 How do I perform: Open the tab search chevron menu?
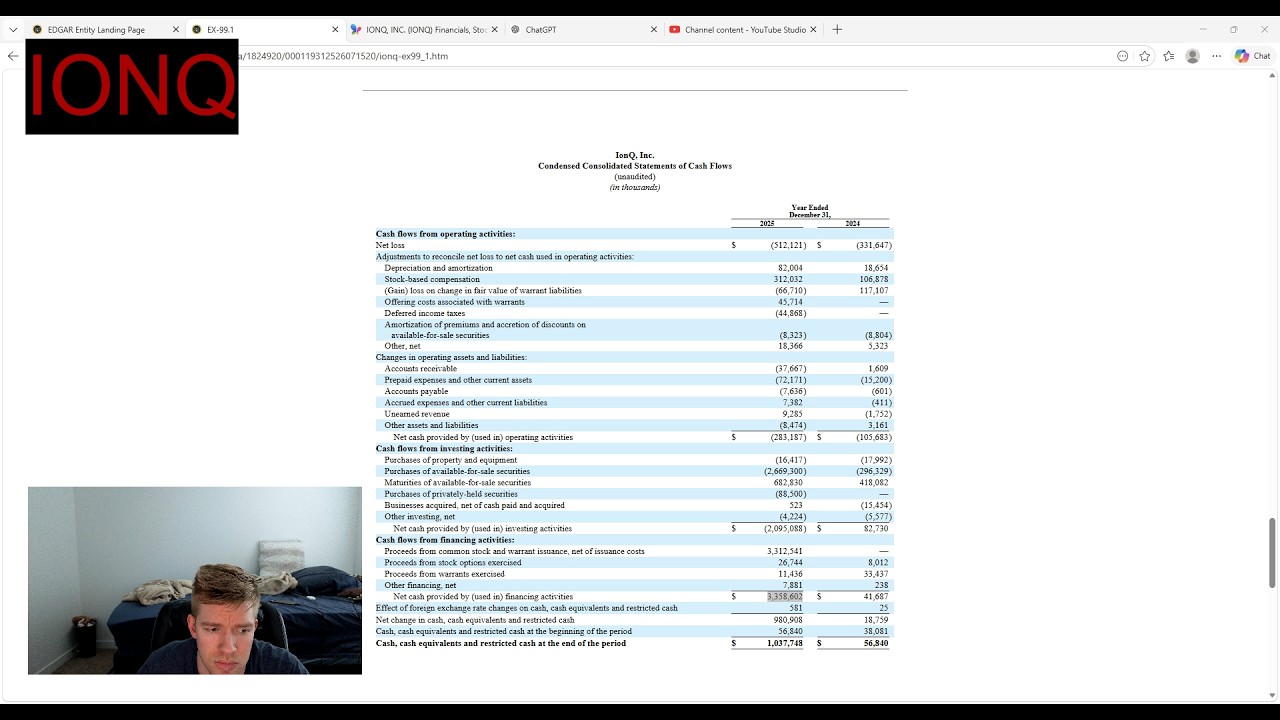click(13, 30)
